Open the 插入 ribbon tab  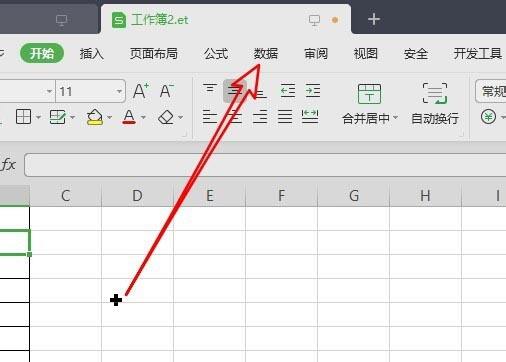(92, 54)
